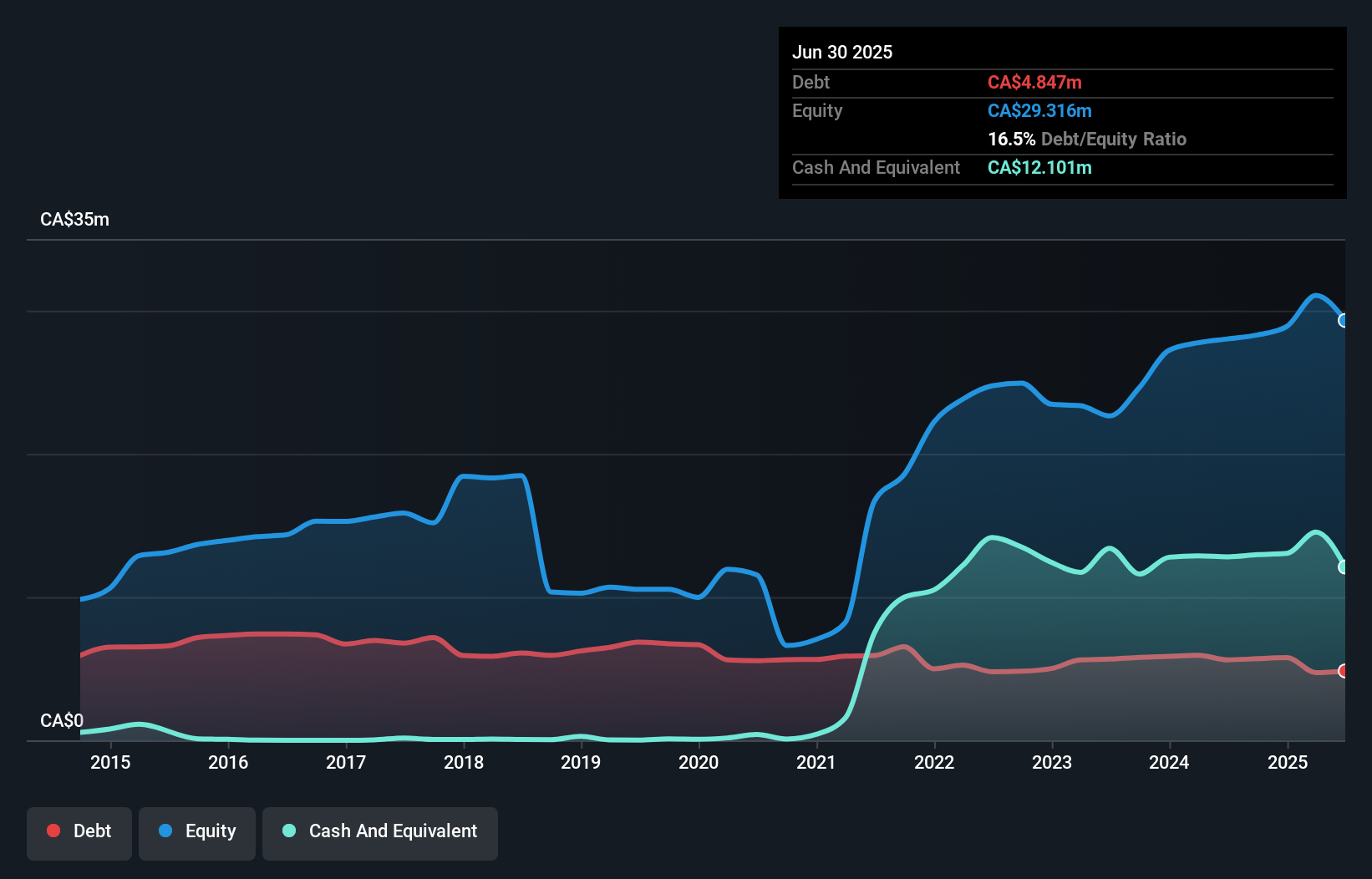Click the teal Cash endpoint marker
This screenshot has height=879, width=1372.
point(1344,567)
